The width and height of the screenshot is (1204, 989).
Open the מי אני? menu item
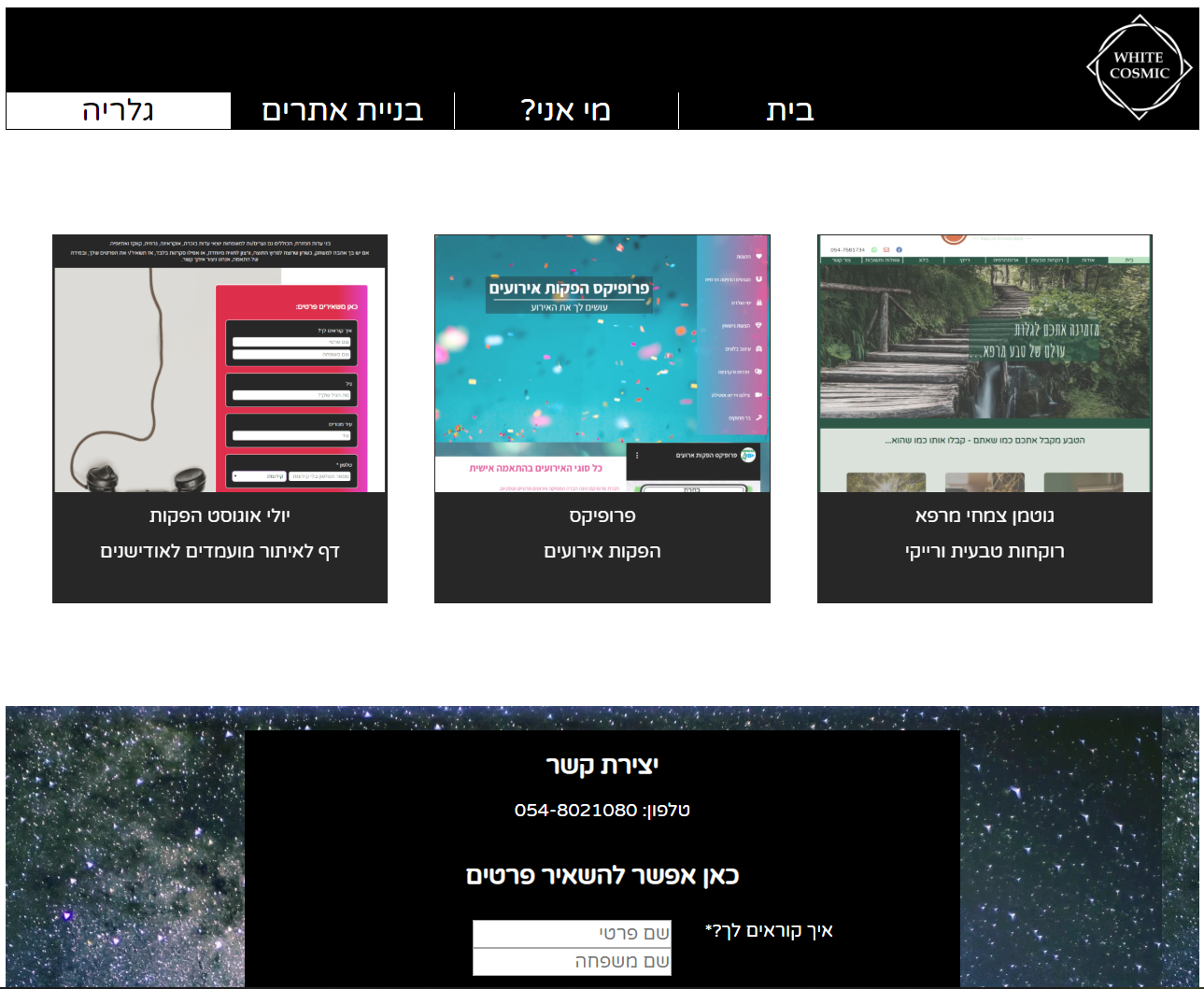point(566,110)
